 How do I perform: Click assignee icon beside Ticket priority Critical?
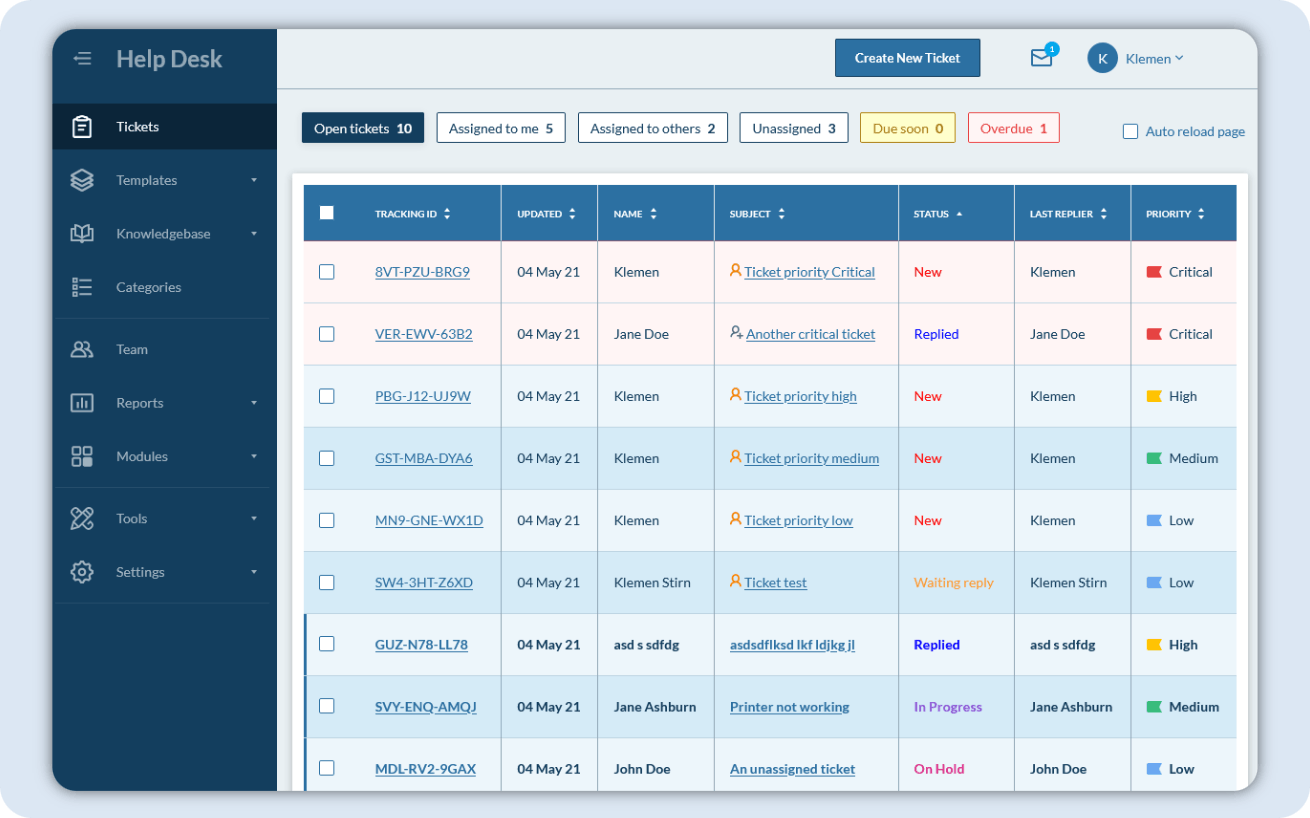[735, 270]
